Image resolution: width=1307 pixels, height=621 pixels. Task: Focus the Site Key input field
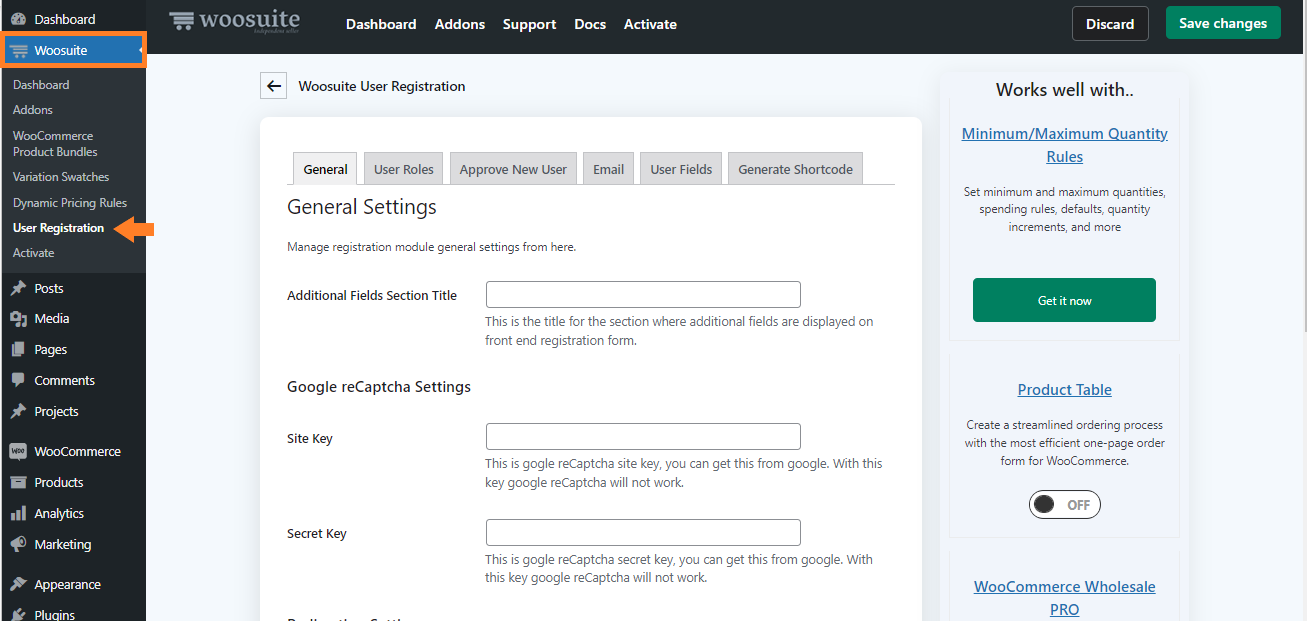point(643,437)
